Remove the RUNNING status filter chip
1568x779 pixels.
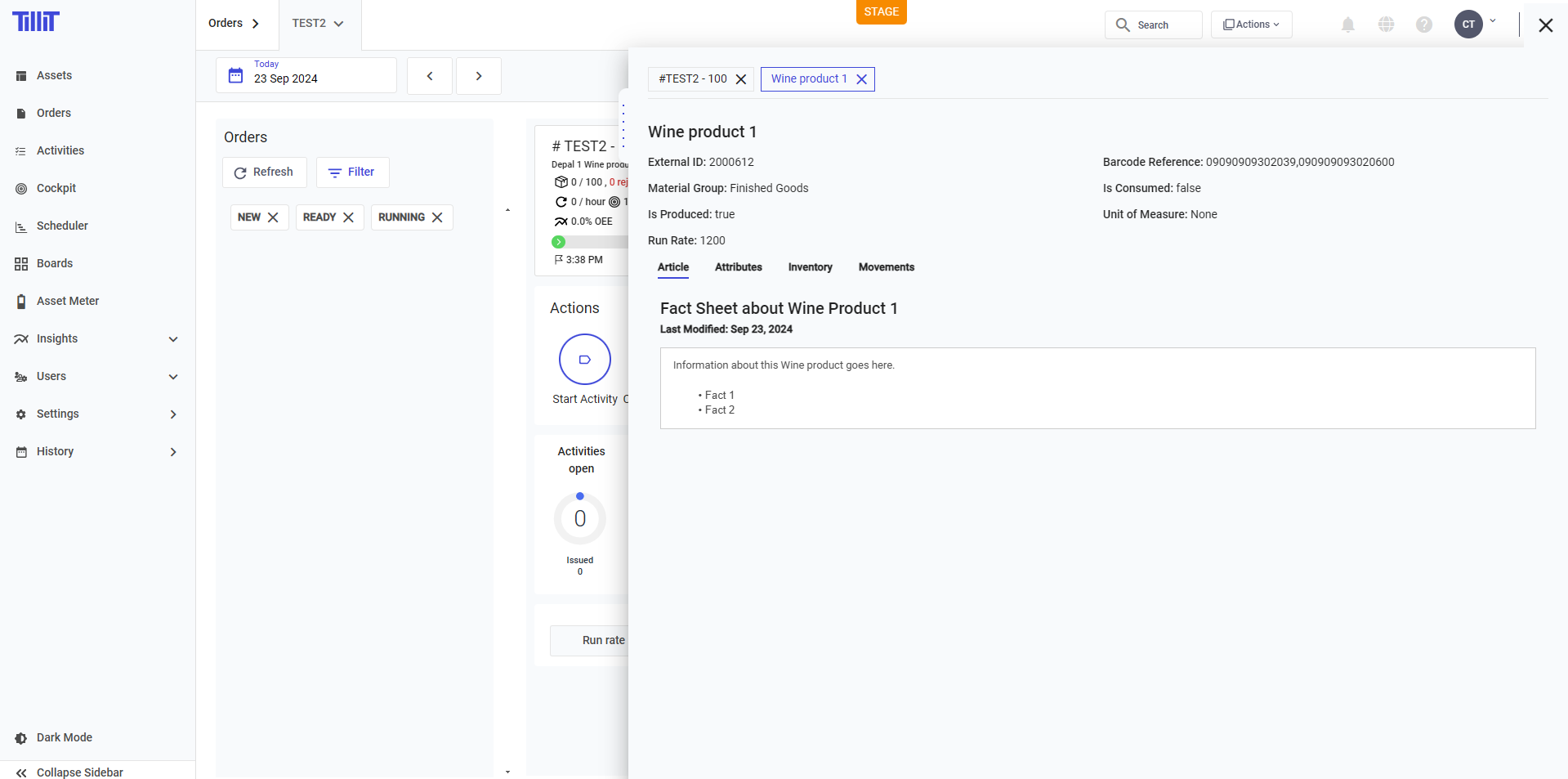click(x=437, y=217)
